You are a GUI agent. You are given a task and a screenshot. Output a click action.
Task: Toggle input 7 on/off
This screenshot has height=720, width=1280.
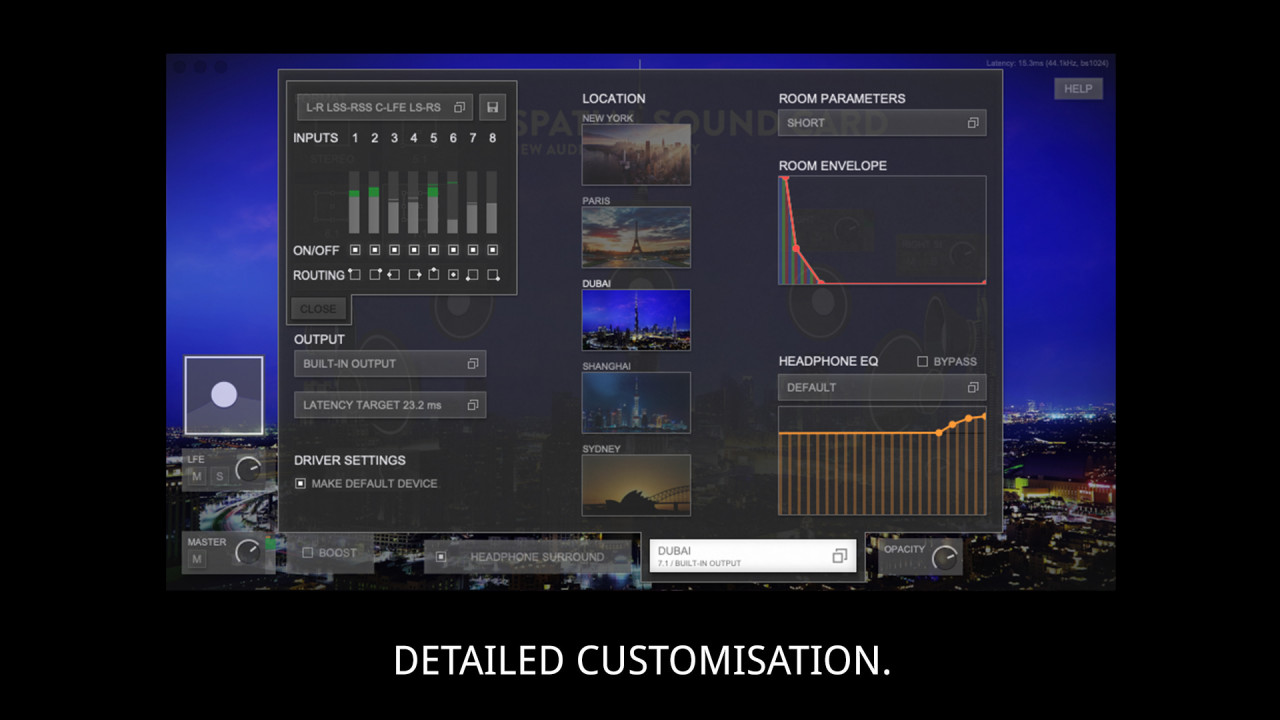pos(472,250)
